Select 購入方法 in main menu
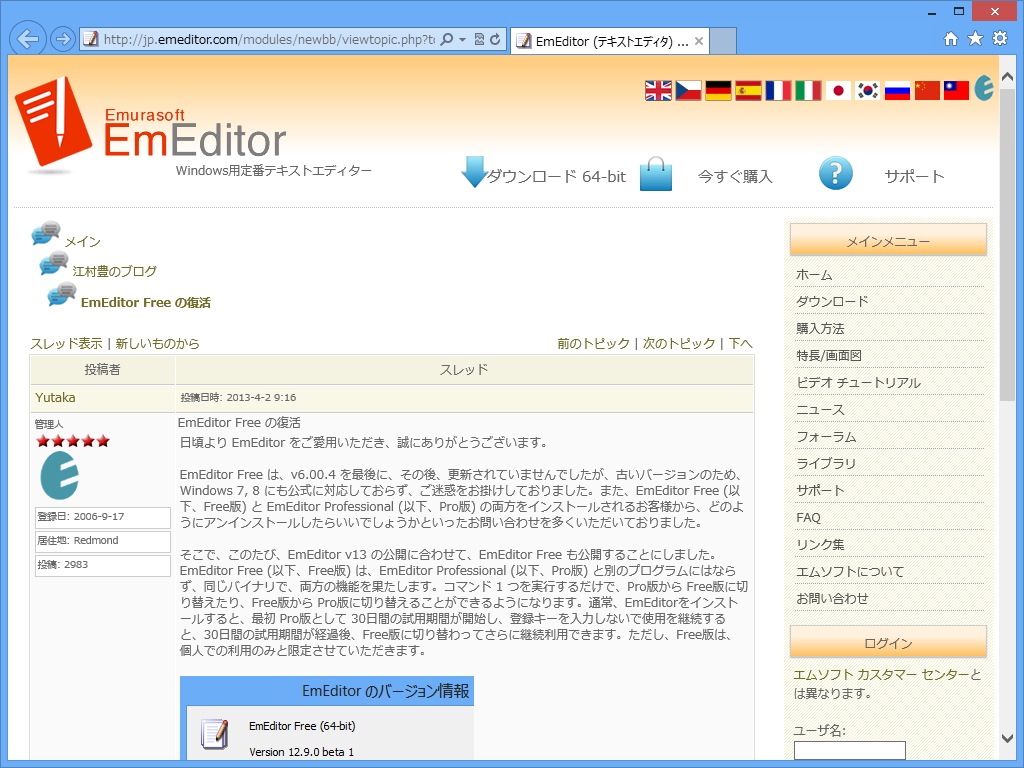Viewport: 1024px width, 768px height. click(x=820, y=328)
